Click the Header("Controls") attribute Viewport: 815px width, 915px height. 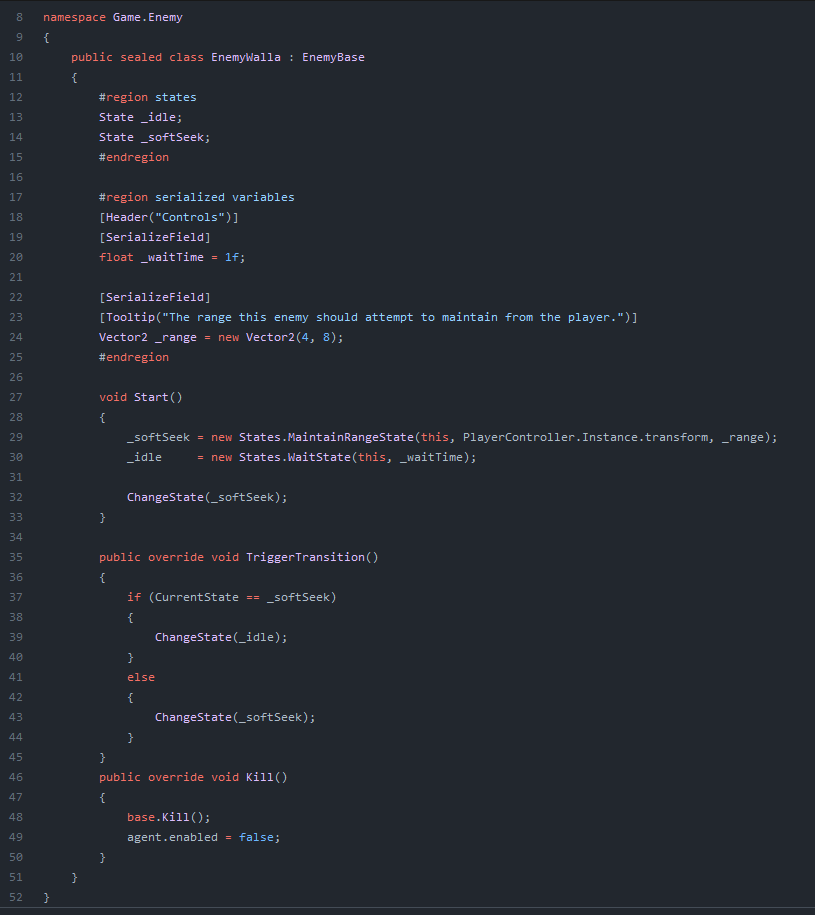tap(168, 217)
